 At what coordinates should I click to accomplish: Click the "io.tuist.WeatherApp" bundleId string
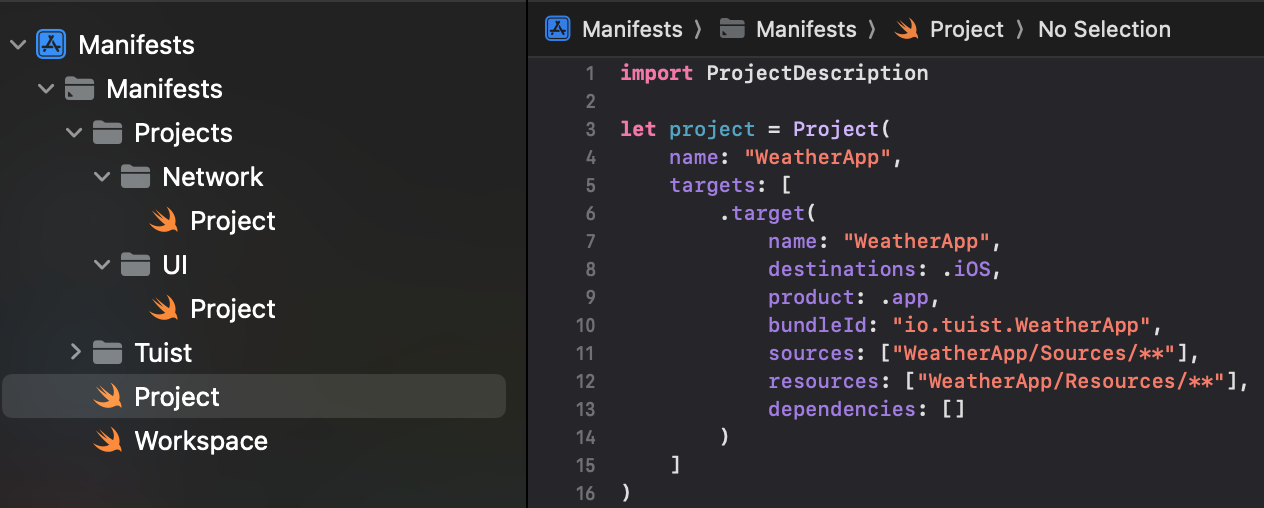click(1023, 325)
